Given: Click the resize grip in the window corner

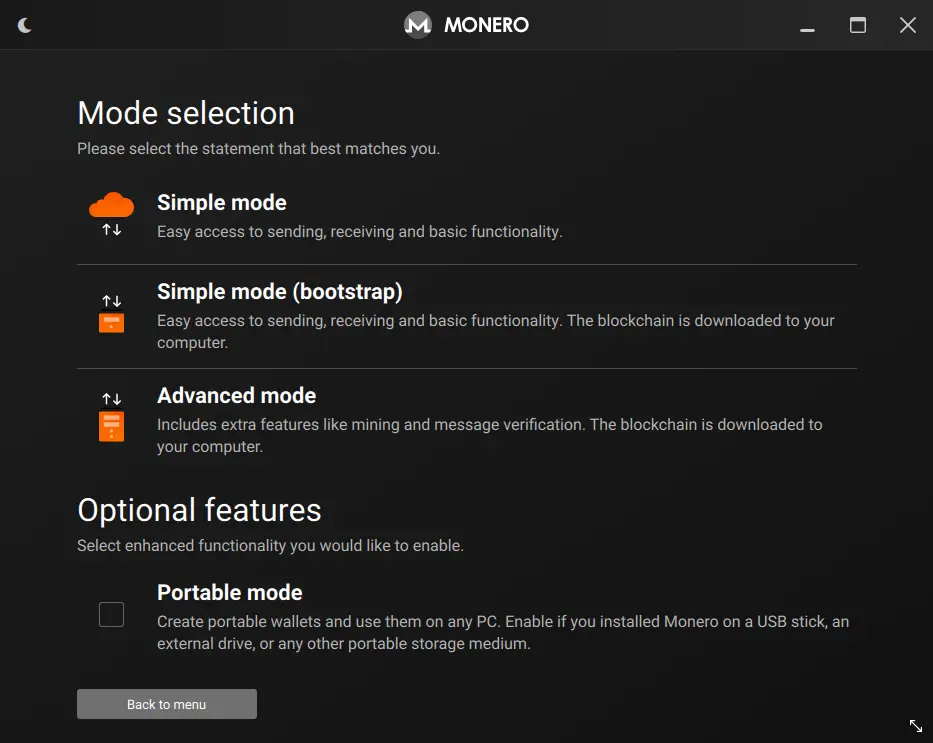Looking at the screenshot, I should [915, 726].
